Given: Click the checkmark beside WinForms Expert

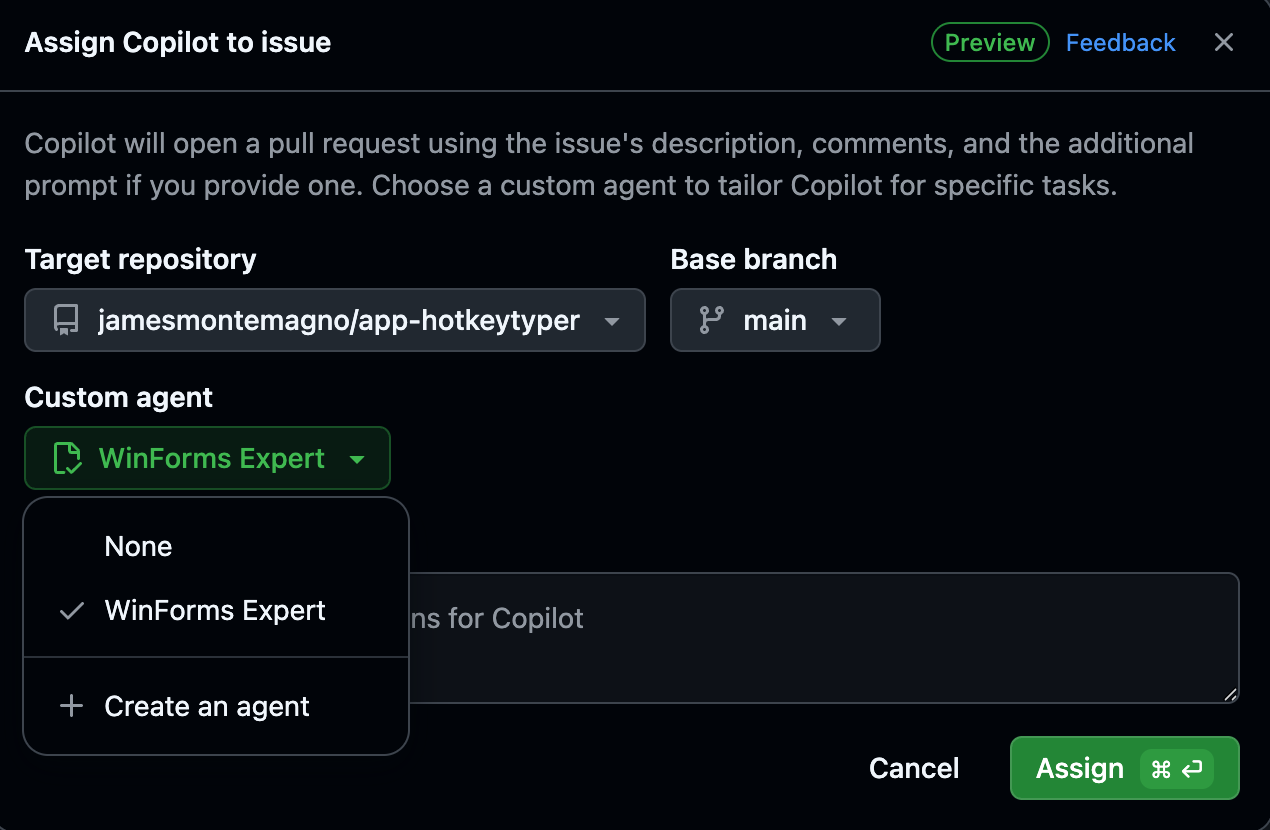Looking at the screenshot, I should (70, 610).
